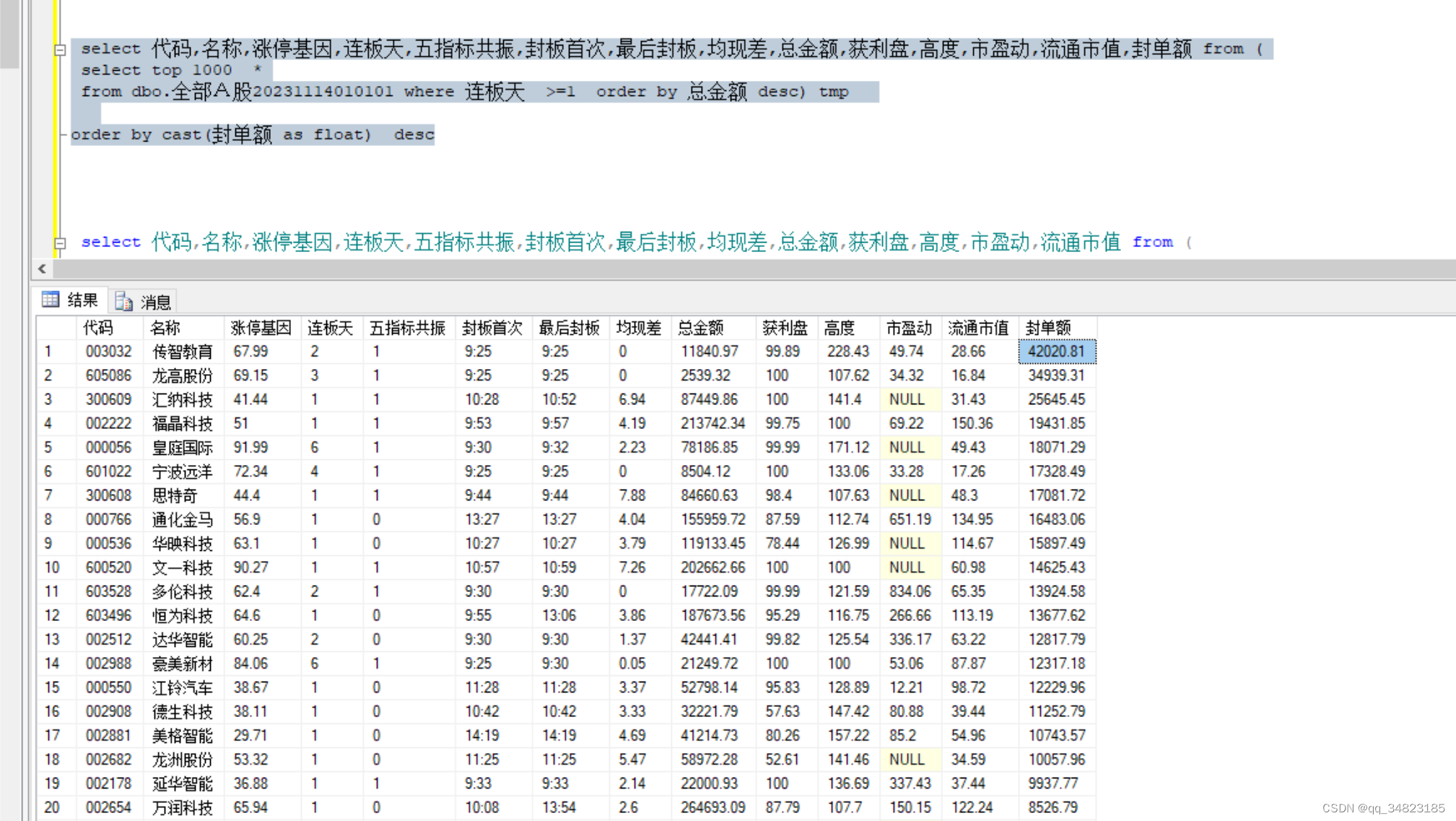The height and width of the screenshot is (821, 1456).
Task: Switch to the 结果 tab
Action: tap(82, 300)
